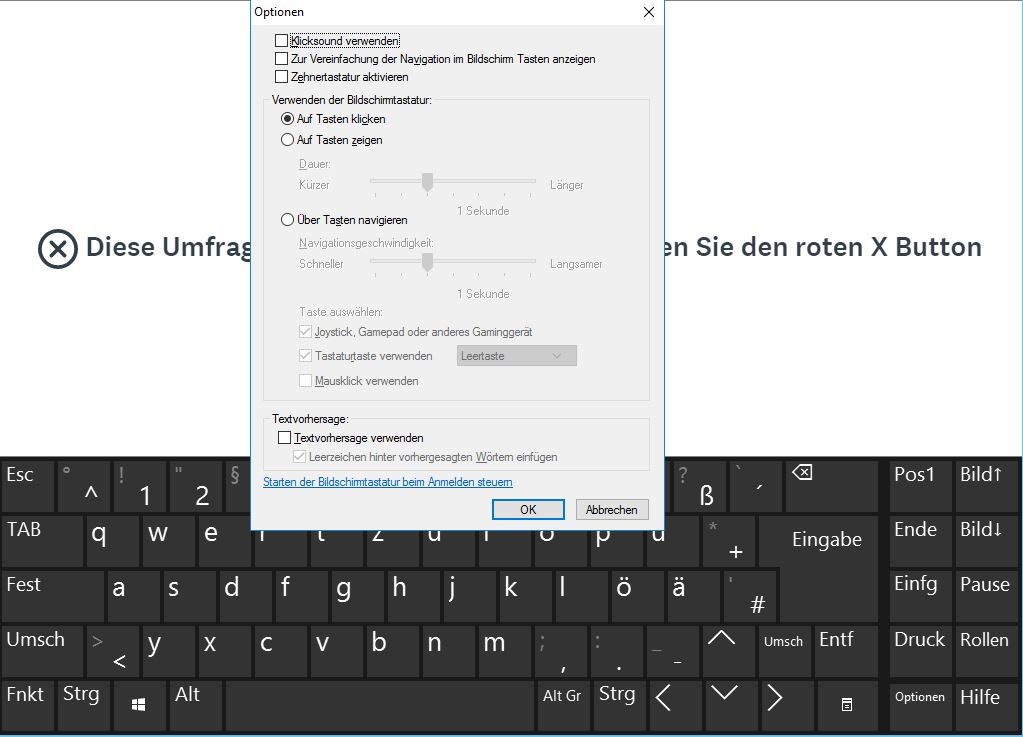Click the circled X icon on the page

[x=57, y=248]
